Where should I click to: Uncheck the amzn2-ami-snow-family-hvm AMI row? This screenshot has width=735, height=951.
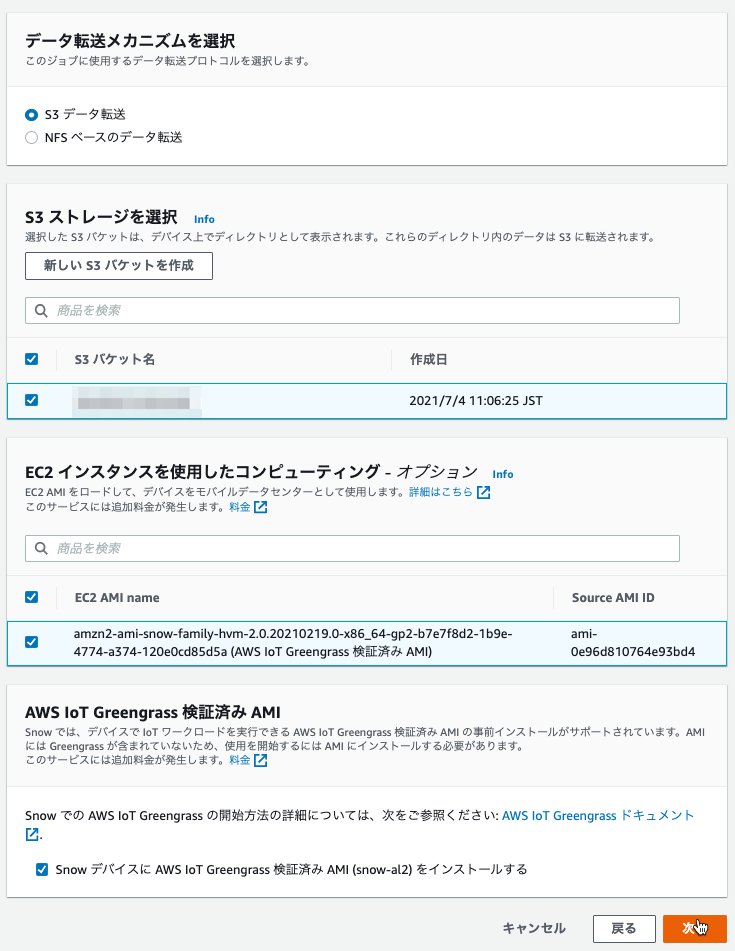[32, 642]
